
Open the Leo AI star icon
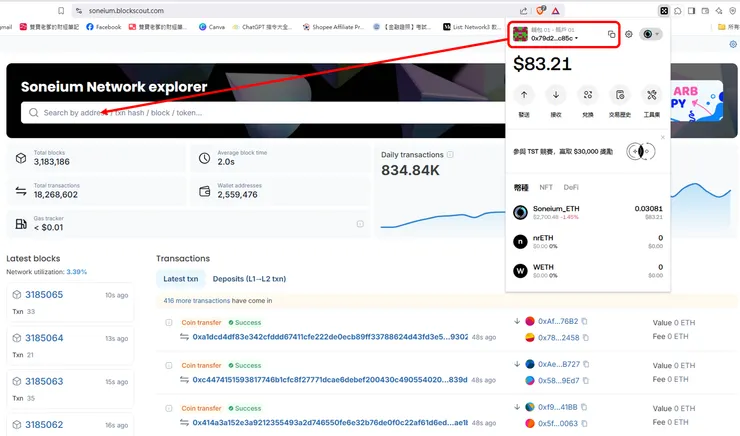click(719, 10)
